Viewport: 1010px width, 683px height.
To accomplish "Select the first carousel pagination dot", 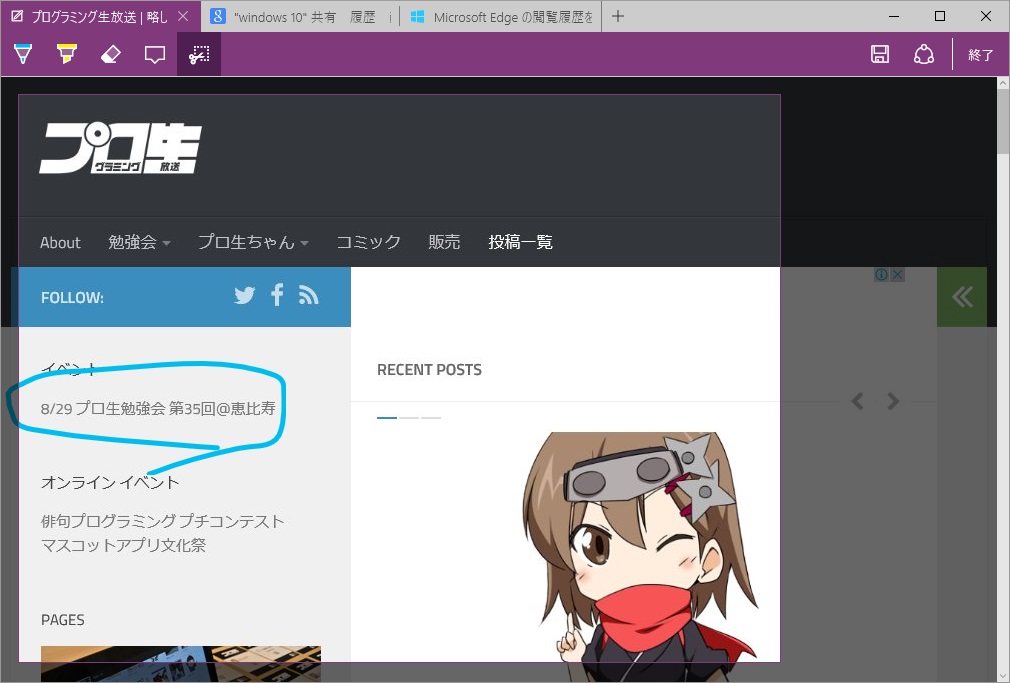I will [x=387, y=418].
